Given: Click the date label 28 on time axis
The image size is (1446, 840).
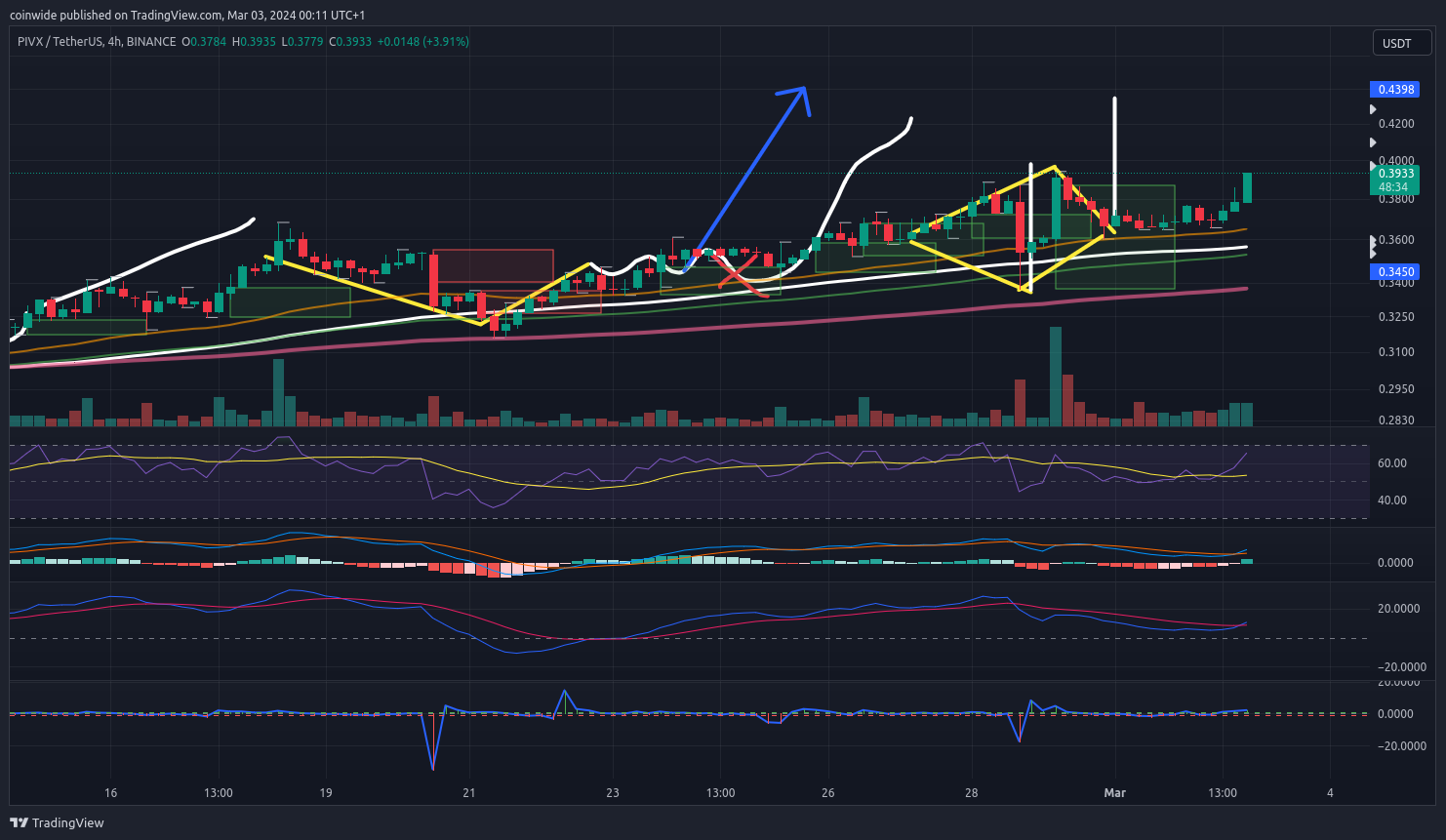Looking at the screenshot, I should click(972, 793).
